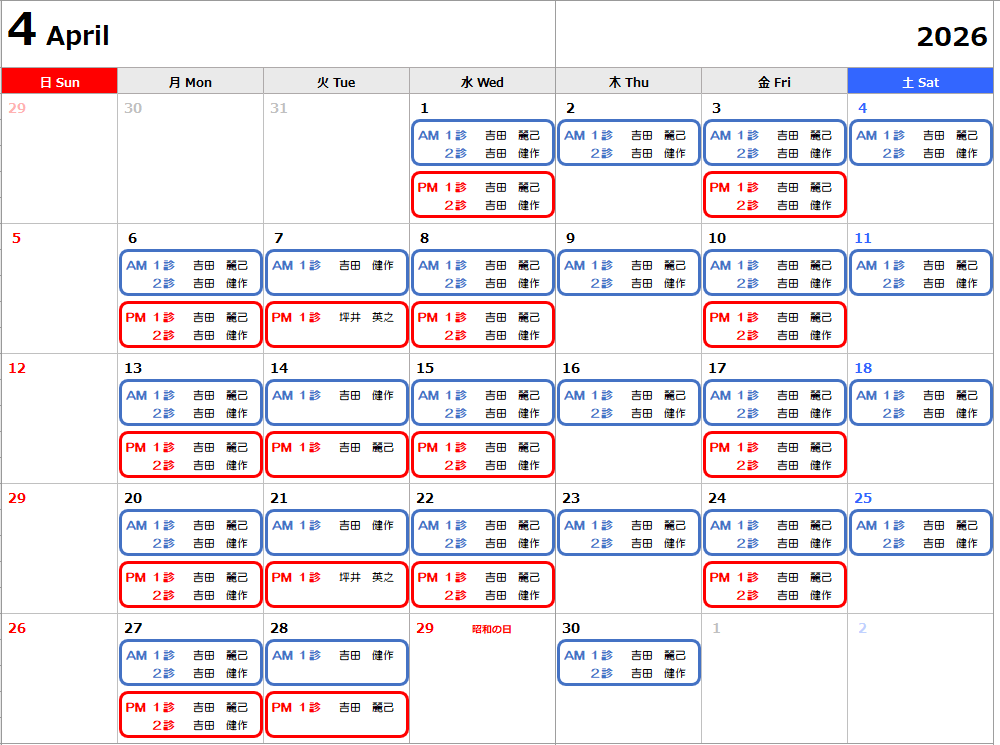
Task: Select Saturday April 25 AM schedule block
Action: click(x=920, y=533)
